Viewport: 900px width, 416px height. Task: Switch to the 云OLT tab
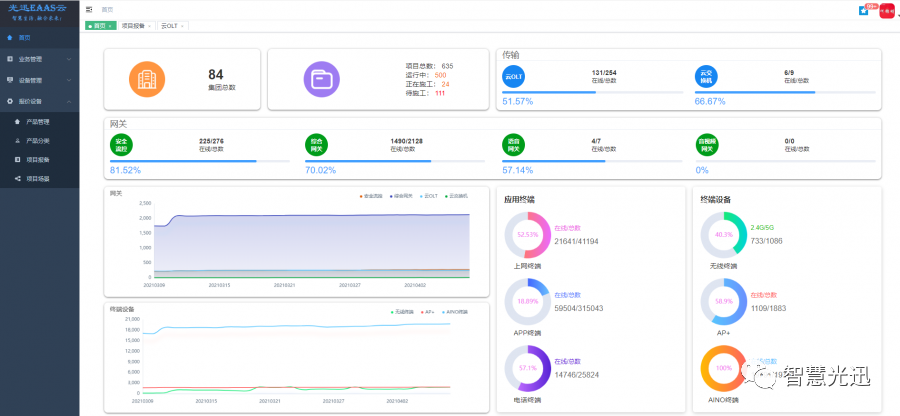(172, 26)
